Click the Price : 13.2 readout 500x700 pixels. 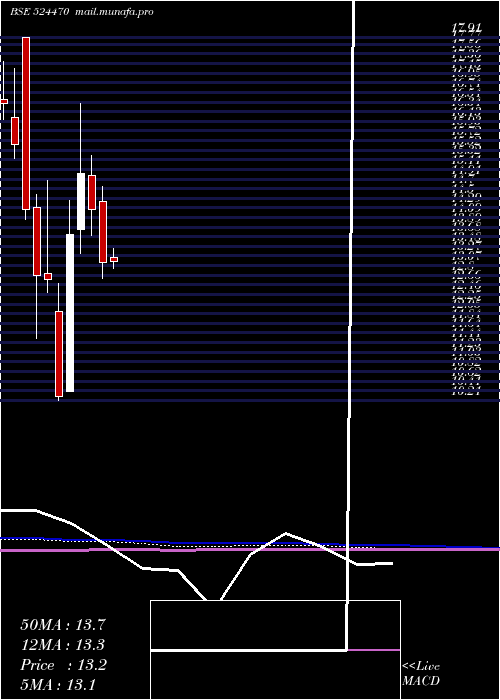coord(63,665)
